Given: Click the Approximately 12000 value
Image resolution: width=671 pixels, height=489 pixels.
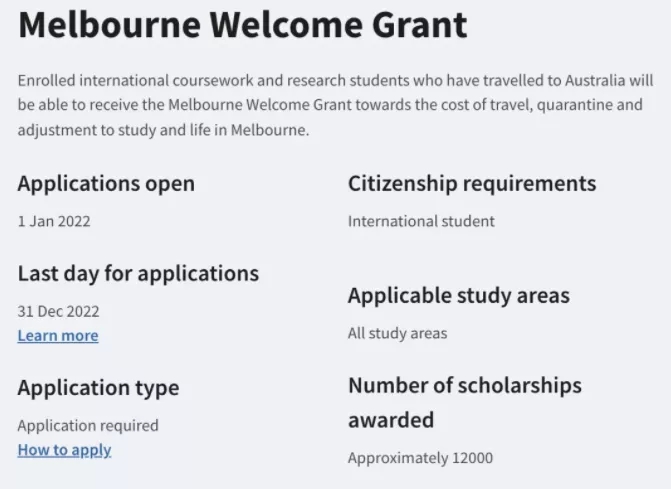Looking at the screenshot, I should 420,458.
